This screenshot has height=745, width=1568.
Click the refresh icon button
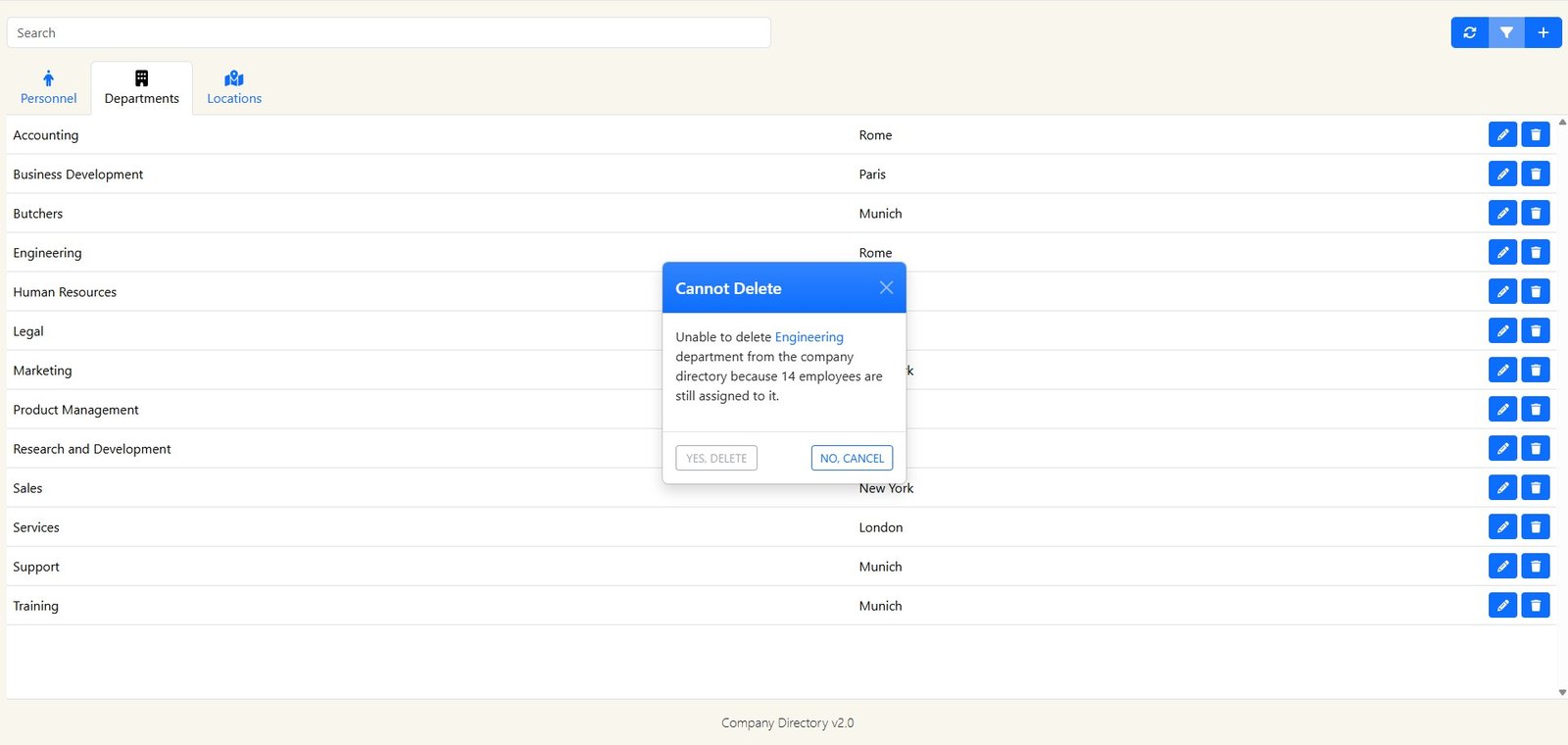click(x=1469, y=32)
